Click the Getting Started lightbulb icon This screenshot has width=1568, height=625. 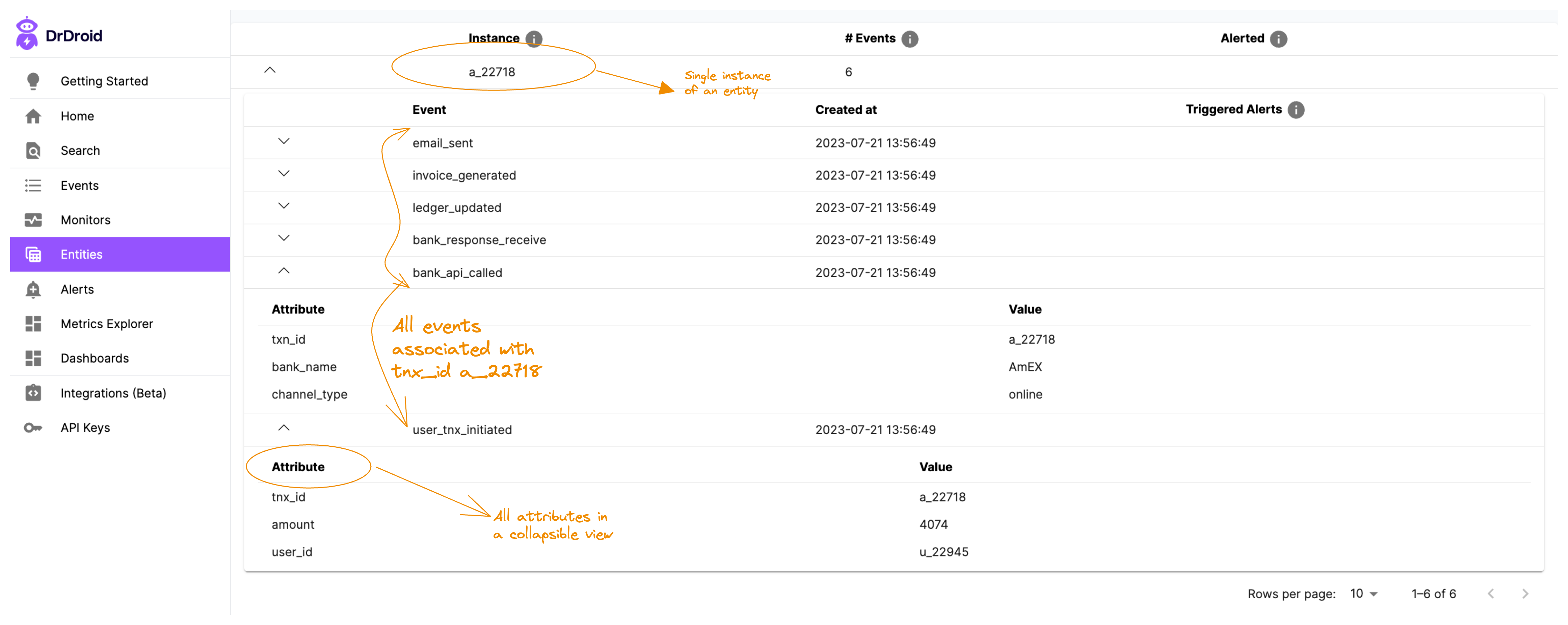pos(33,81)
